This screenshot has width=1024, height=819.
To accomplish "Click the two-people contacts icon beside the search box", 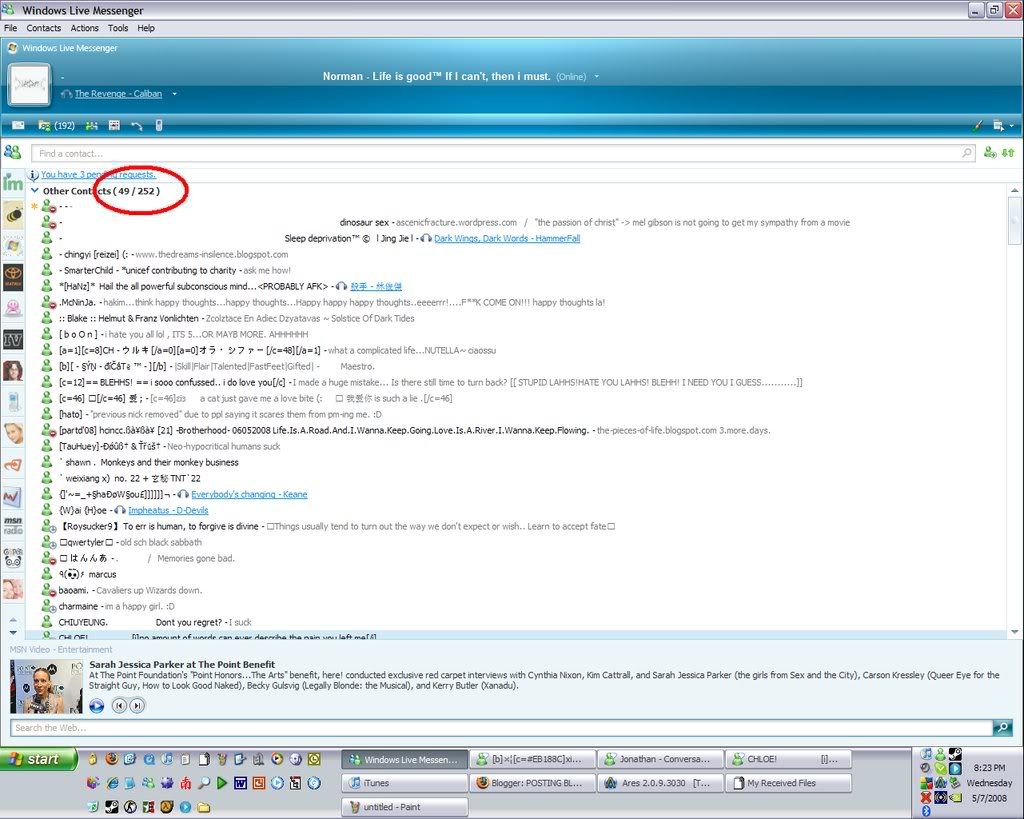I will tap(12, 152).
